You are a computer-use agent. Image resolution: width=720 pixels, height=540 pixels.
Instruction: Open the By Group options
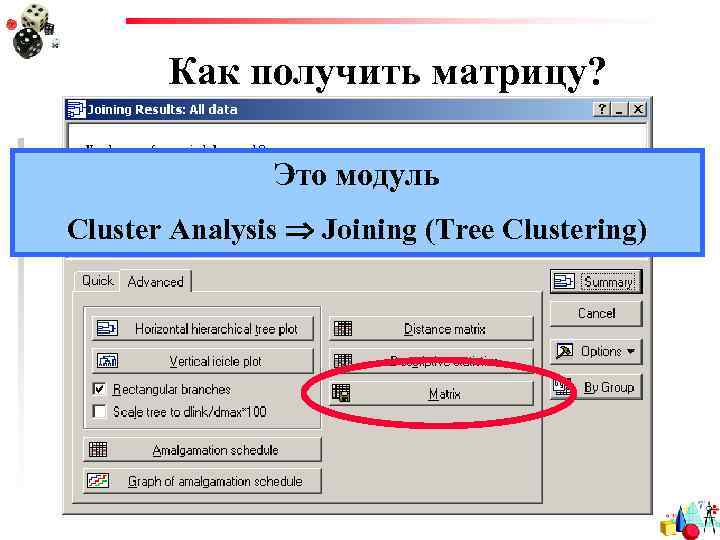click(x=596, y=388)
